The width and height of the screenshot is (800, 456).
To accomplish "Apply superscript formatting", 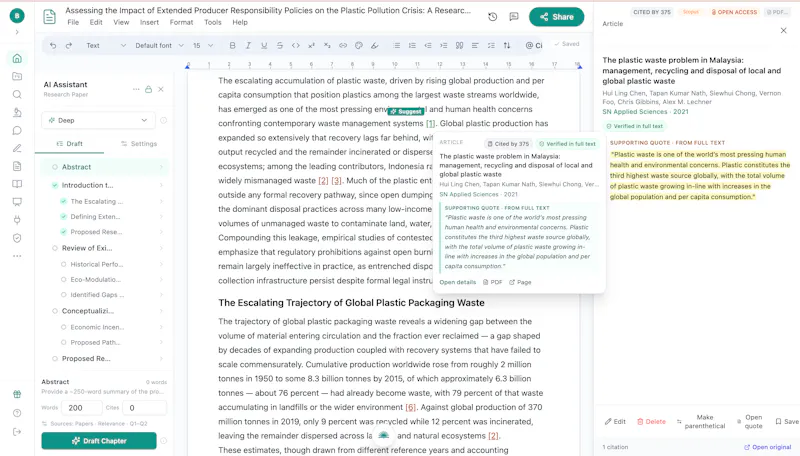I will (311, 45).
